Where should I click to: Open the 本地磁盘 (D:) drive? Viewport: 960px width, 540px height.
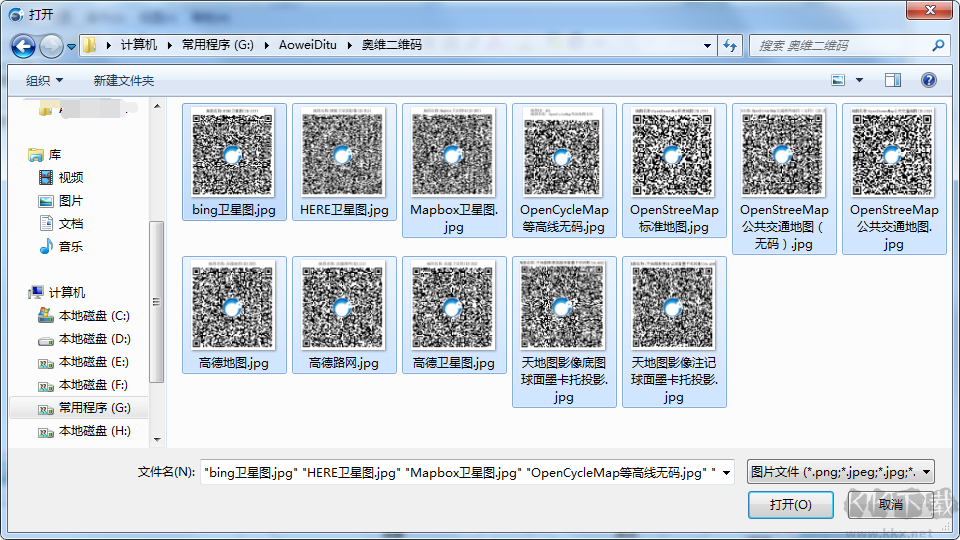(93, 339)
